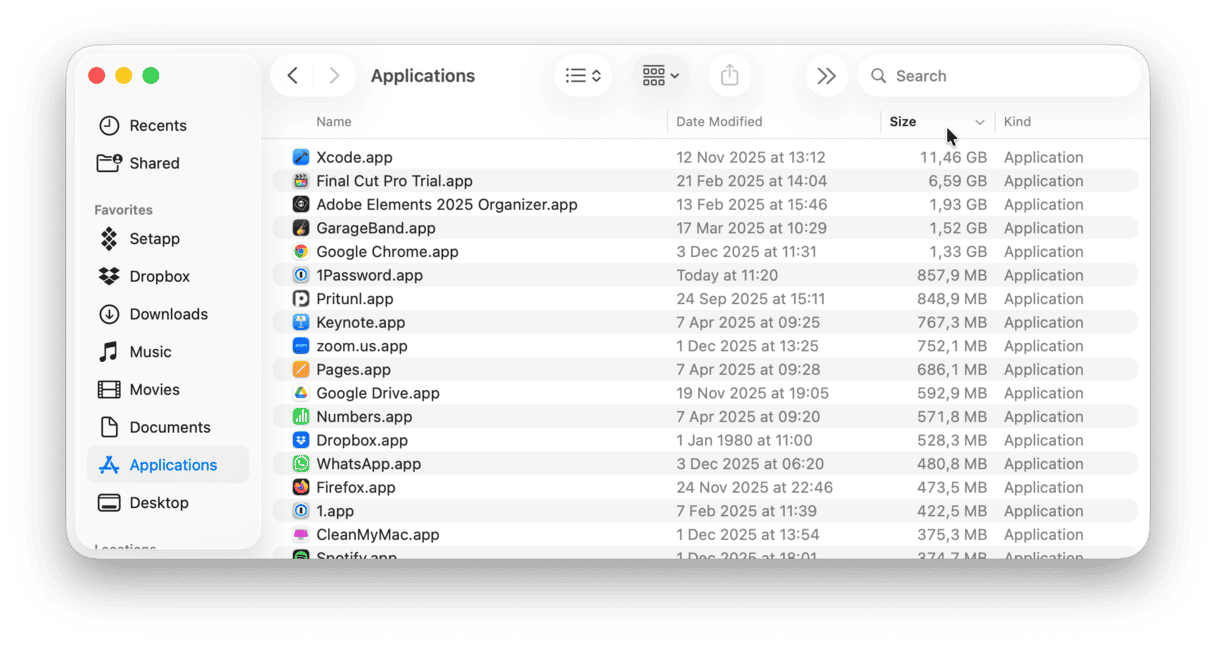
Task: Open Downloads in the sidebar
Action: click(168, 314)
